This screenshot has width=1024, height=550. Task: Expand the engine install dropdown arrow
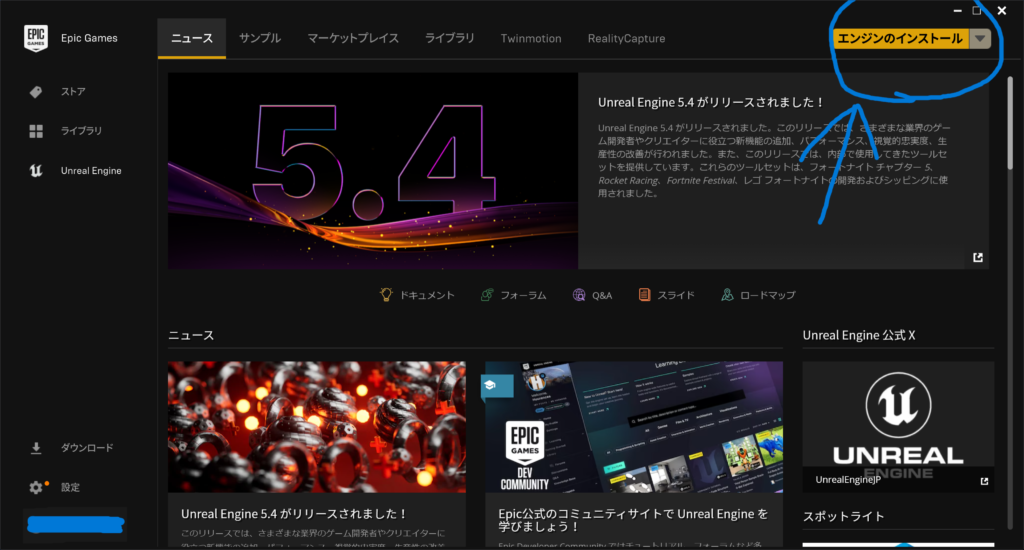click(981, 39)
